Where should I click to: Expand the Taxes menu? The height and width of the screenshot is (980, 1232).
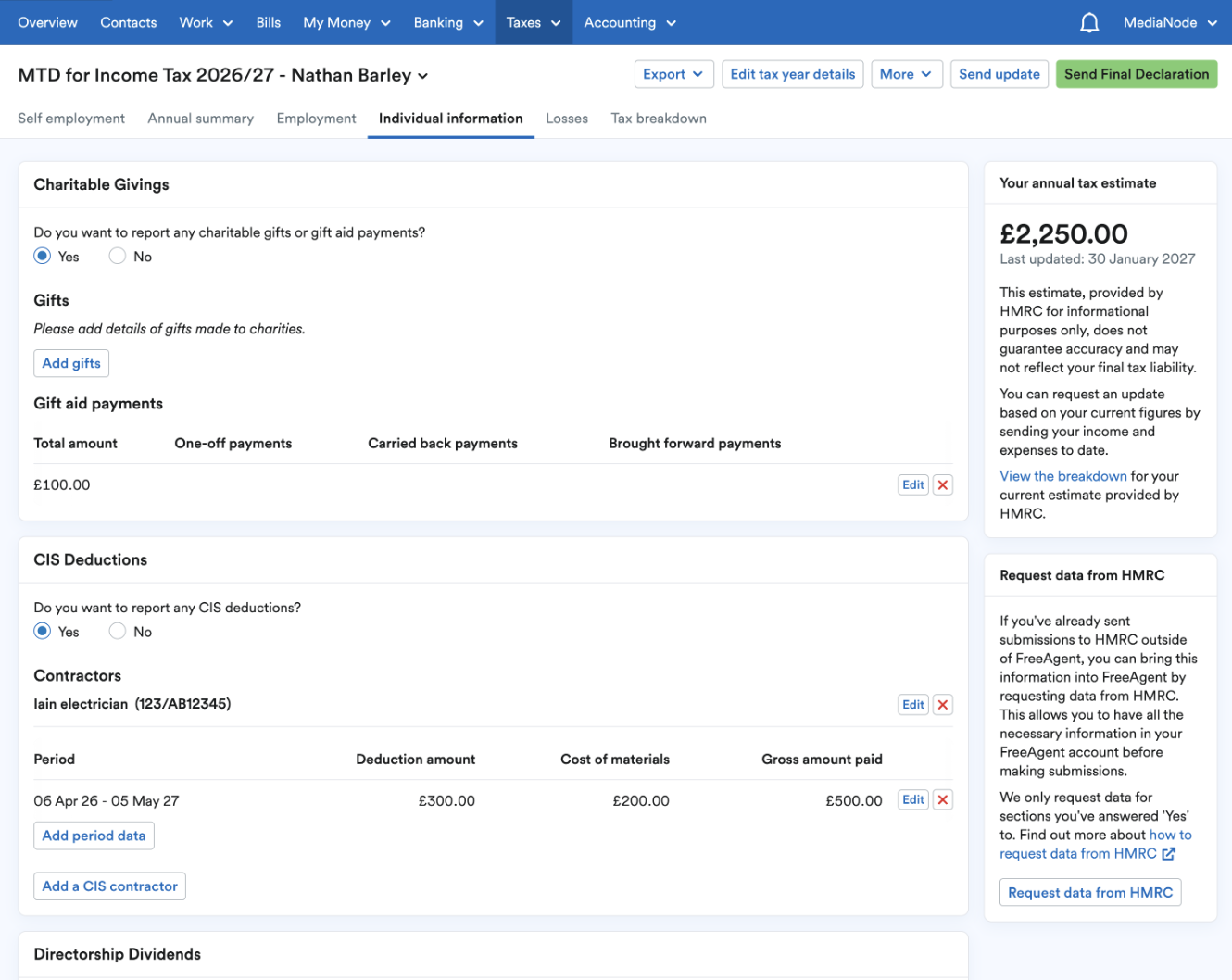click(x=534, y=22)
